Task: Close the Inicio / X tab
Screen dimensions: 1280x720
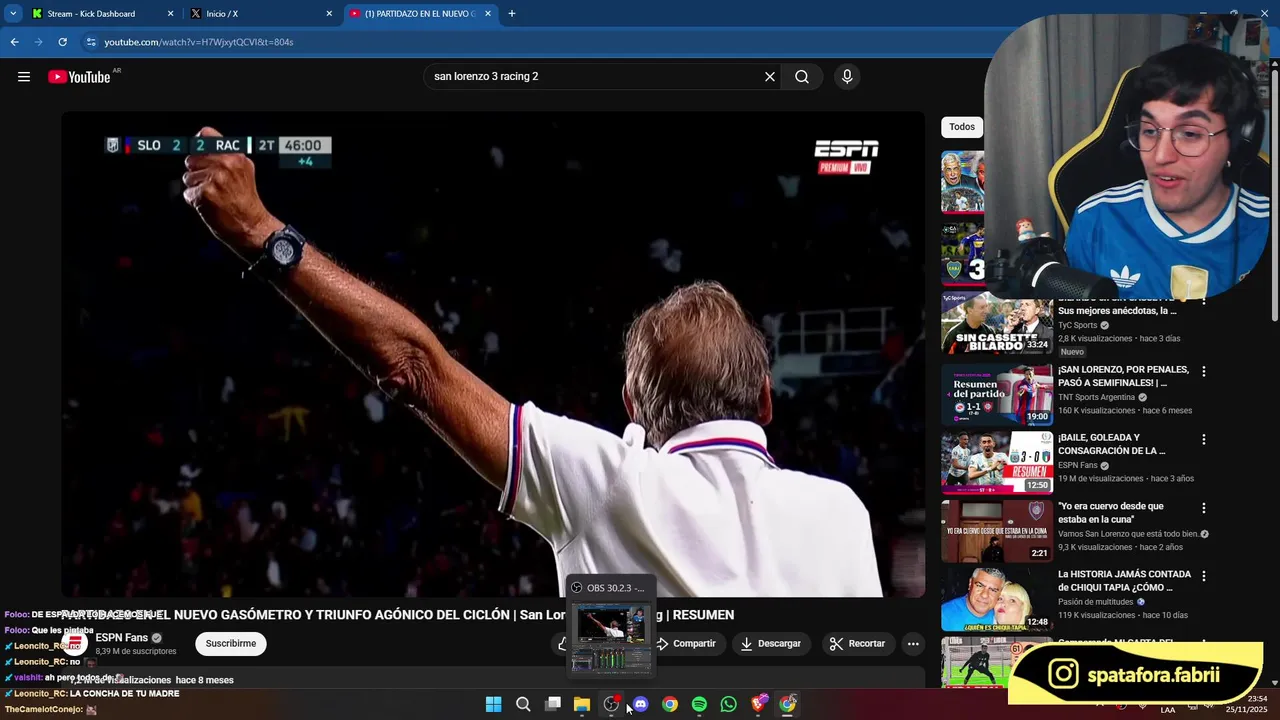Action: pos(329,14)
